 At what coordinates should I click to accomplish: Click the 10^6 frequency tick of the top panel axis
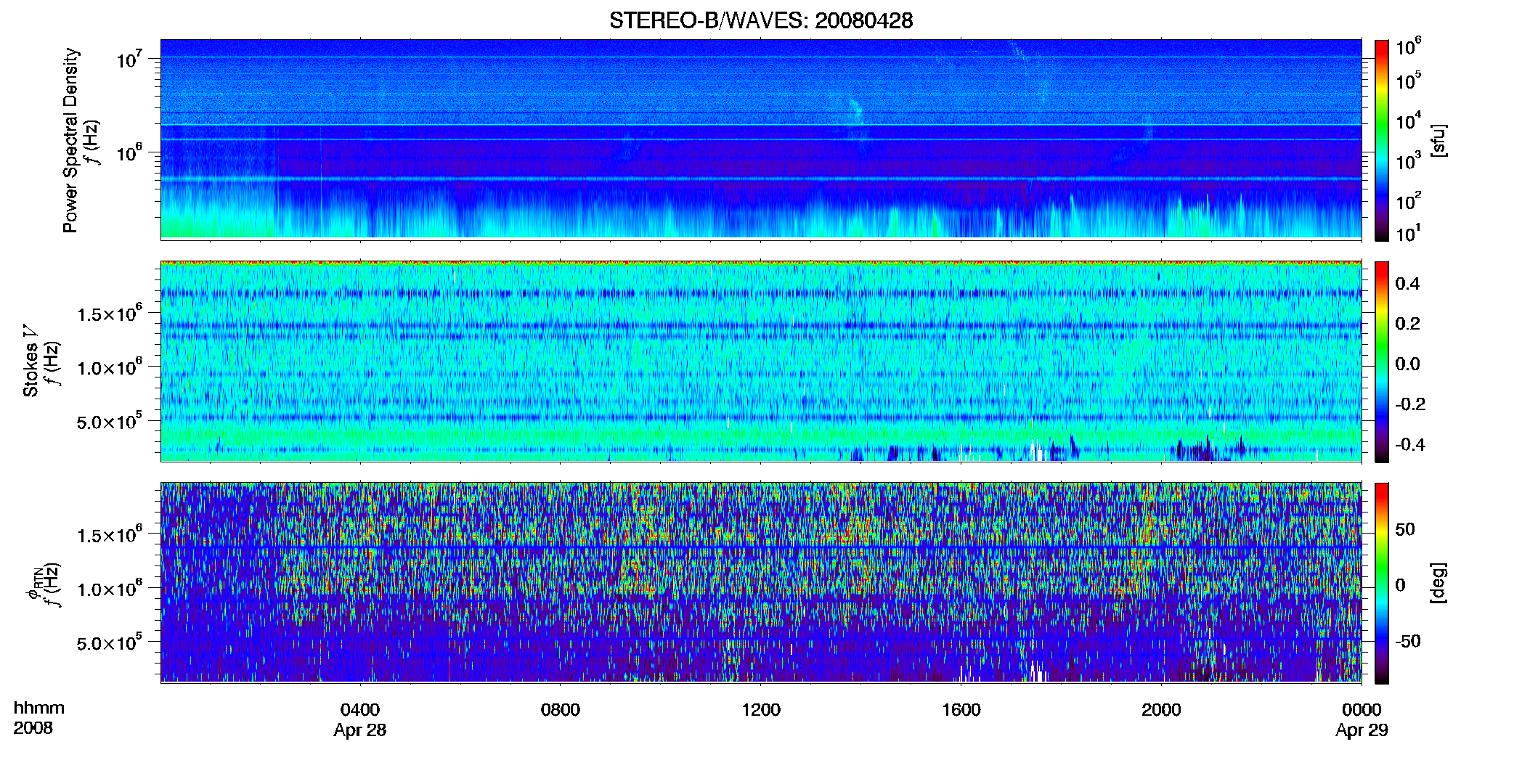pyautogui.click(x=129, y=152)
